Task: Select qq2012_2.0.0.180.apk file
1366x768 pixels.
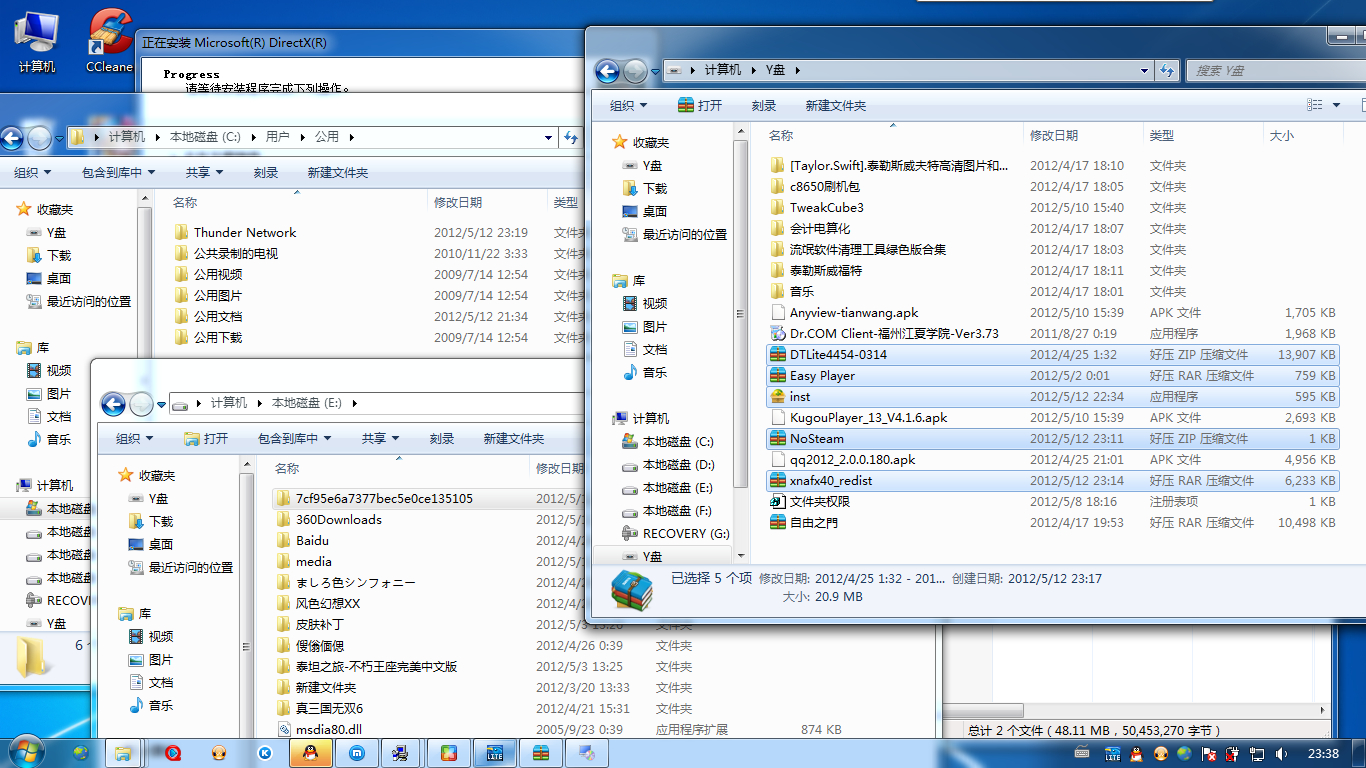Action: click(x=1052, y=459)
